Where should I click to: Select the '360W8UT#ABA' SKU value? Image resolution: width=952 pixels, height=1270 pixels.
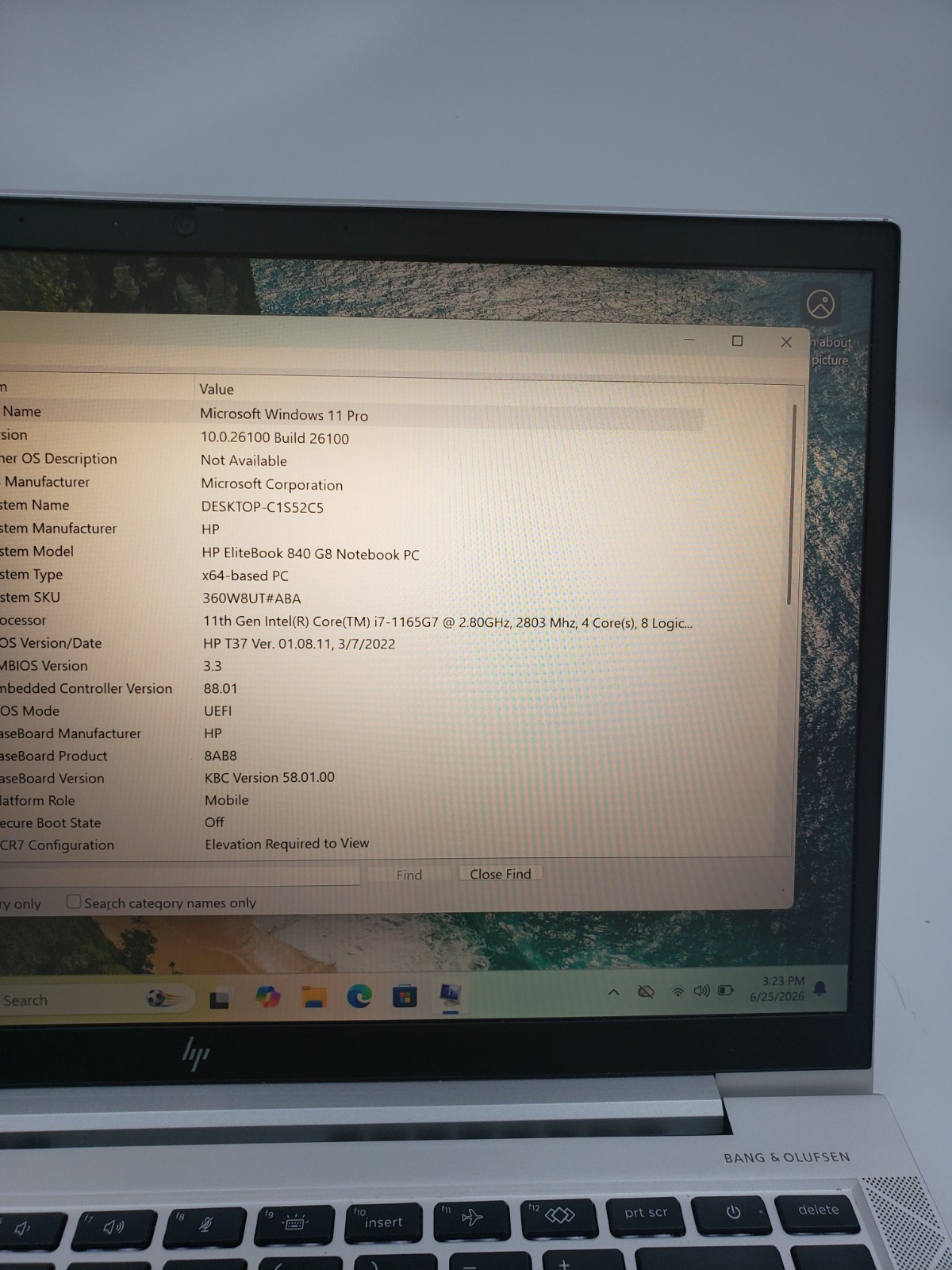(251, 598)
